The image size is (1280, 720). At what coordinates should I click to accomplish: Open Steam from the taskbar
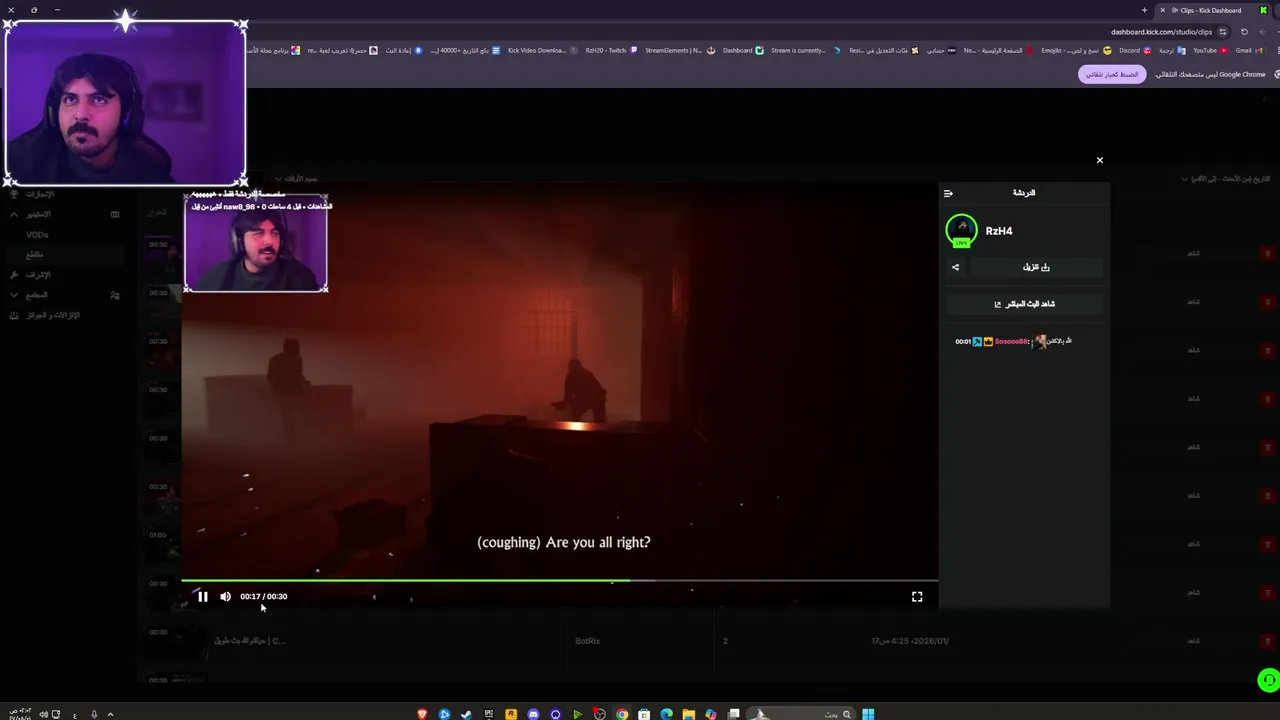coord(466,714)
